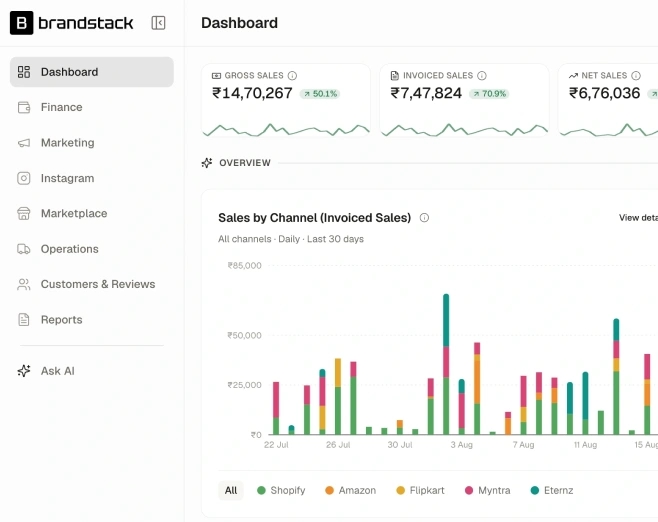Image resolution: width=658 pixels, height=522 pixels.
Task: Click the 7 Aug date label
Action: pyautogui.click(x=523, y=445)
